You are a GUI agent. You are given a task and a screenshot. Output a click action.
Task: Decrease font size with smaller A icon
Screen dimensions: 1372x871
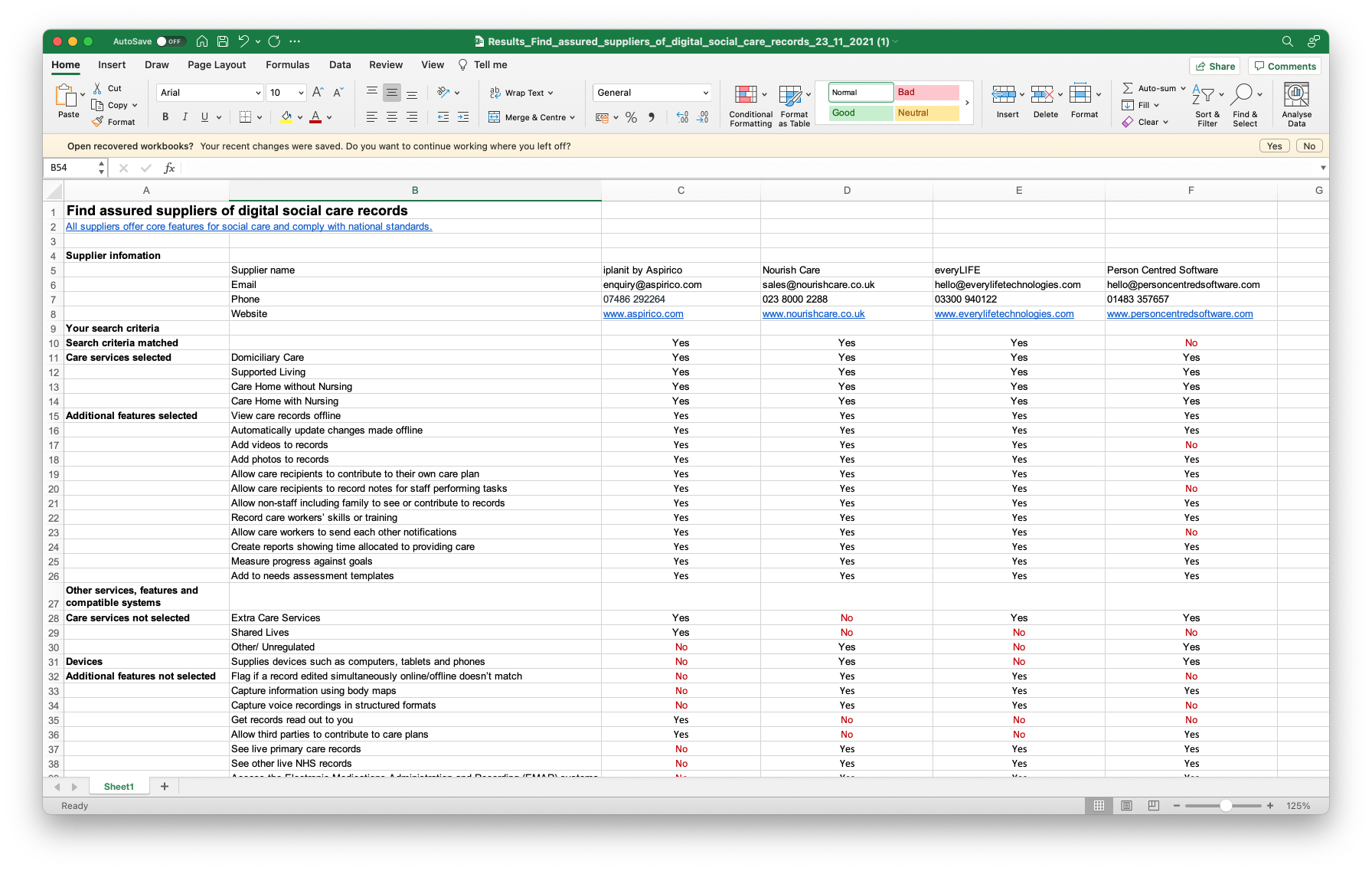(x=338, y=93)
